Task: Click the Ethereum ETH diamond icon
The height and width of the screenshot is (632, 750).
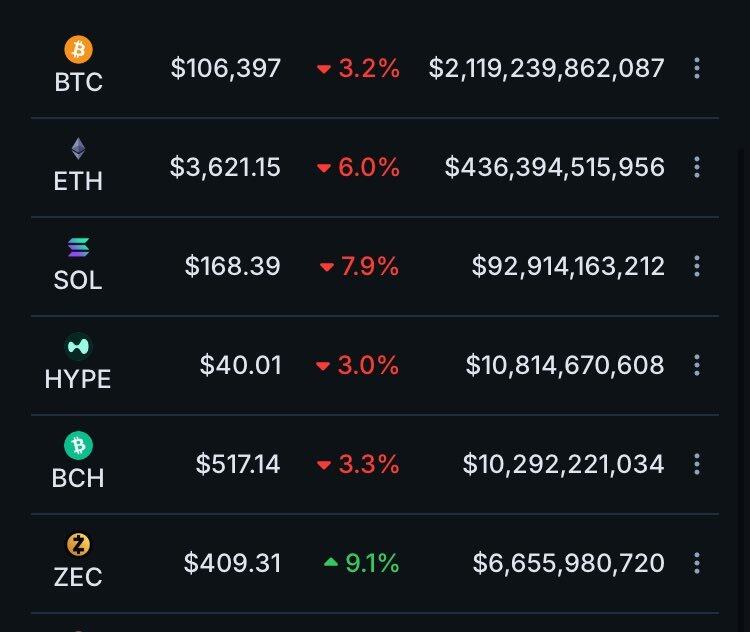Action: tap(78, 149)
